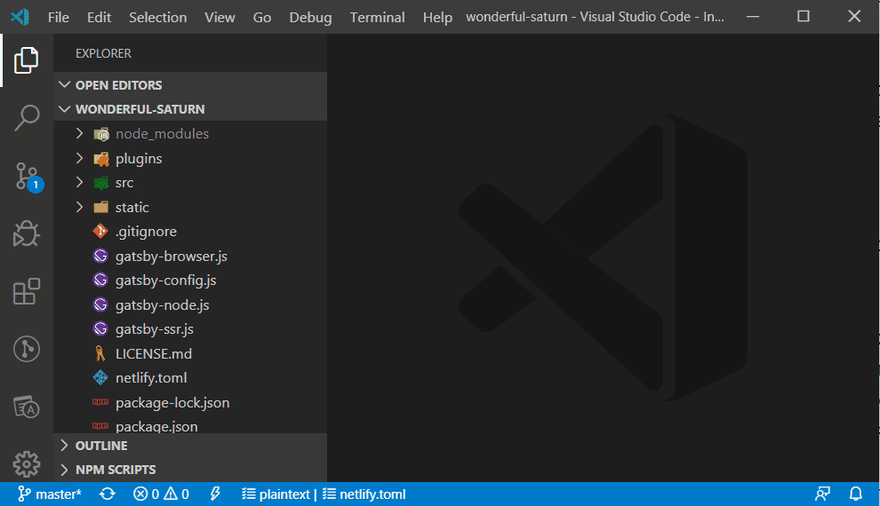Open the Debug menu
This screenshot has height=506, width=880.
(x=310, y=17)
